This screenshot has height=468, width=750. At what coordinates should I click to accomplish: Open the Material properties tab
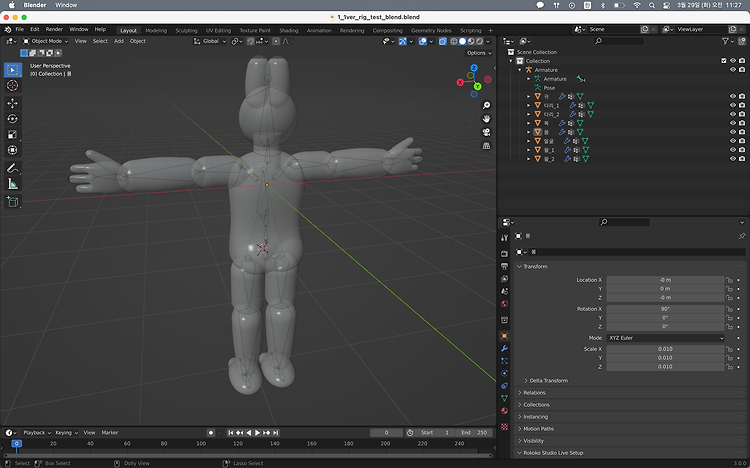[x=504, y=411]
